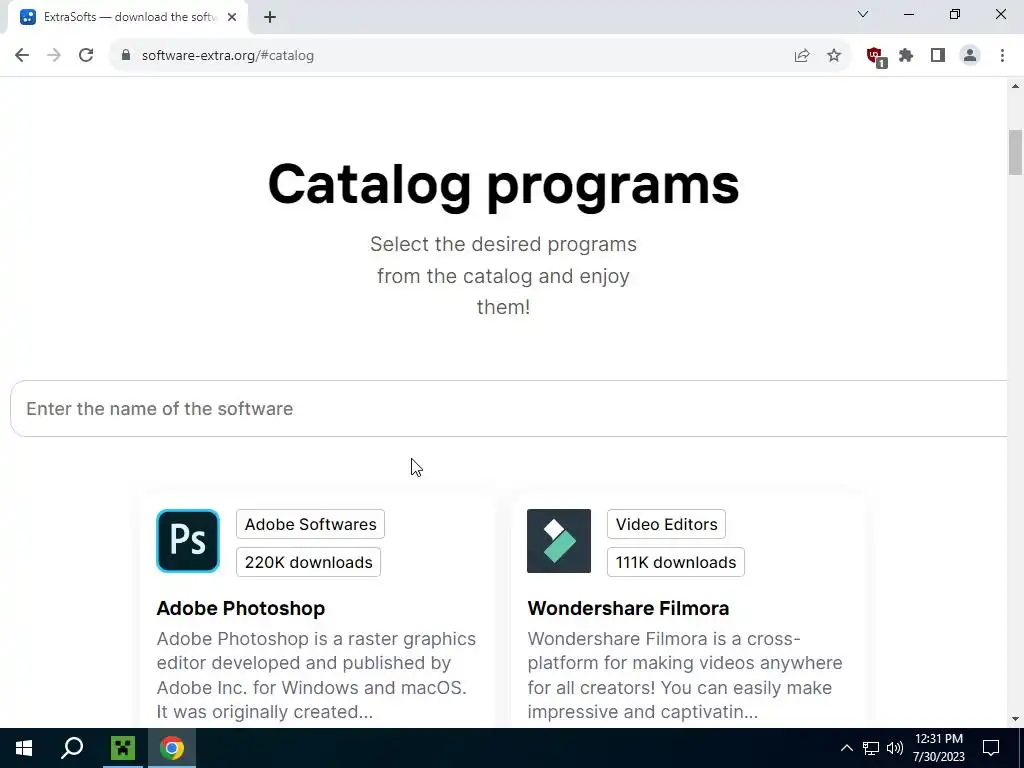This screenshot has height=768, width=1024.
Task: Click the Chrome taskbar icon
Action: 172,748
